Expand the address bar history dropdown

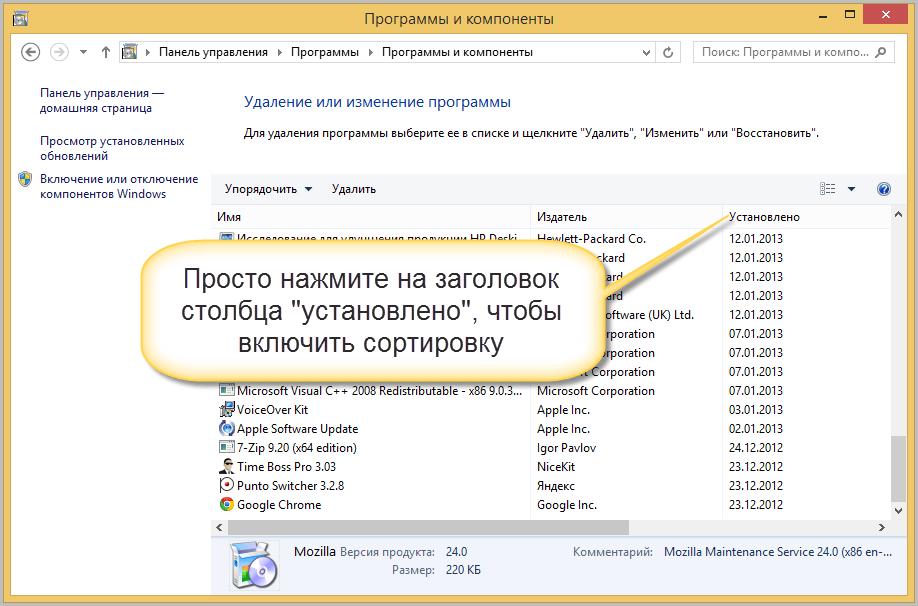(646, 52)
